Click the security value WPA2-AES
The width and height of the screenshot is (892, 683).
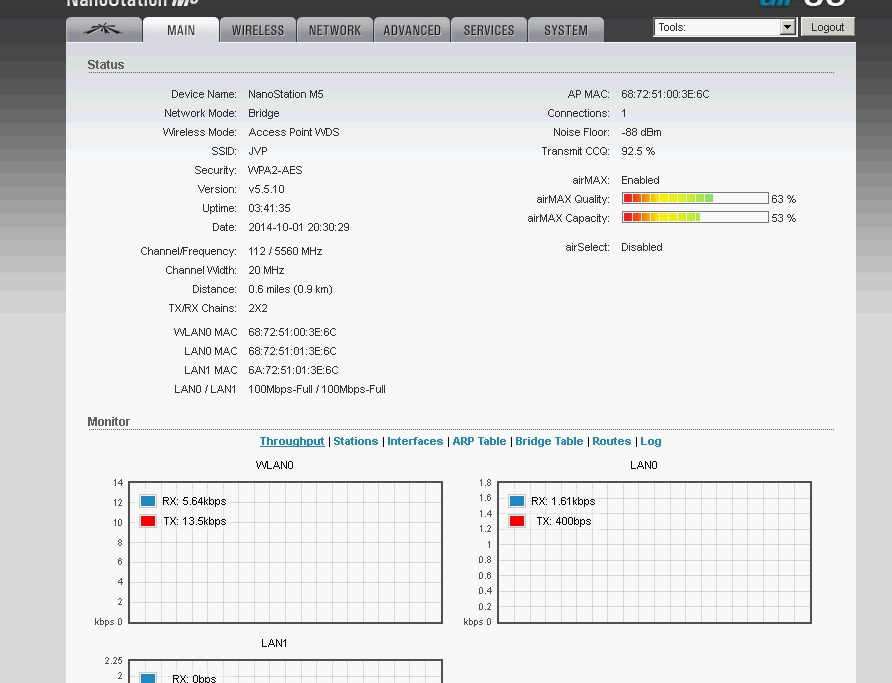pos(275,170)
